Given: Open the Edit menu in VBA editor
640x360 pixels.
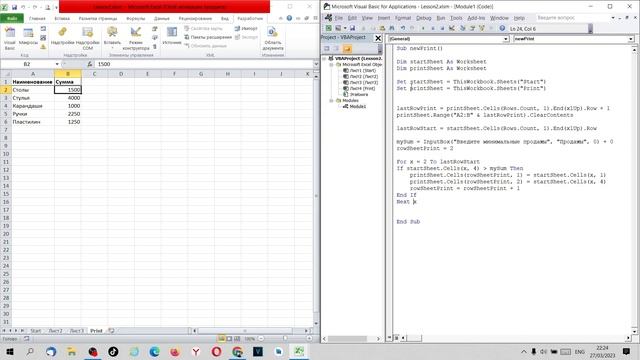Looking at the screenshot, I should click(352, 18).
